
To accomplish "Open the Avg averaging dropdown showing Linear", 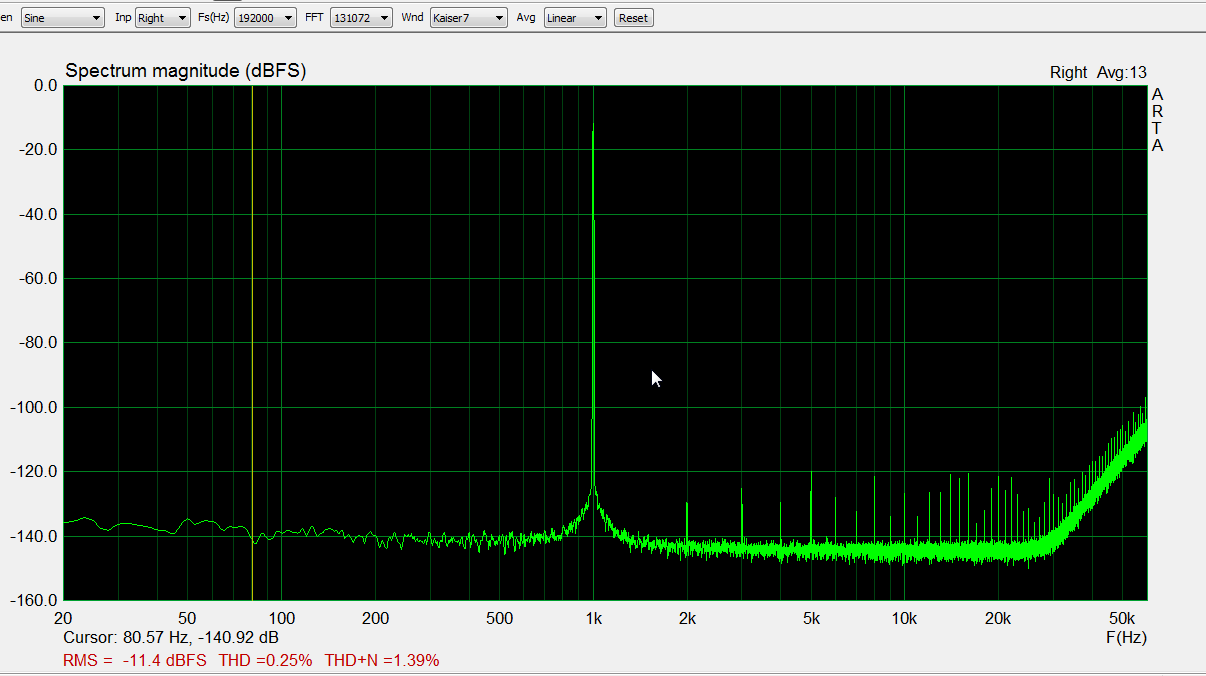I will click(x=575, y=18).
